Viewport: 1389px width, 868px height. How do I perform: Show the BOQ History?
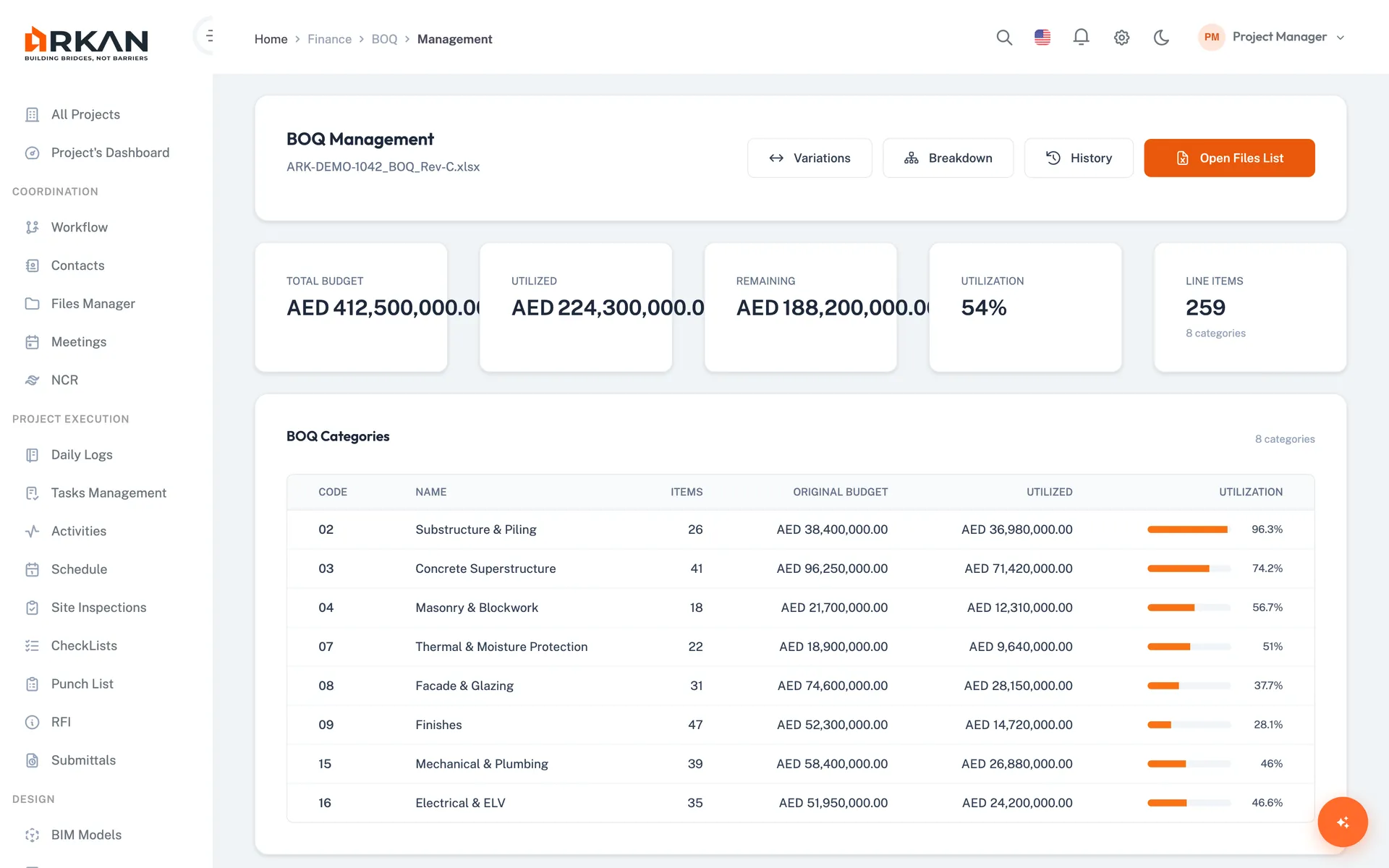click(x=1079, y=158)
